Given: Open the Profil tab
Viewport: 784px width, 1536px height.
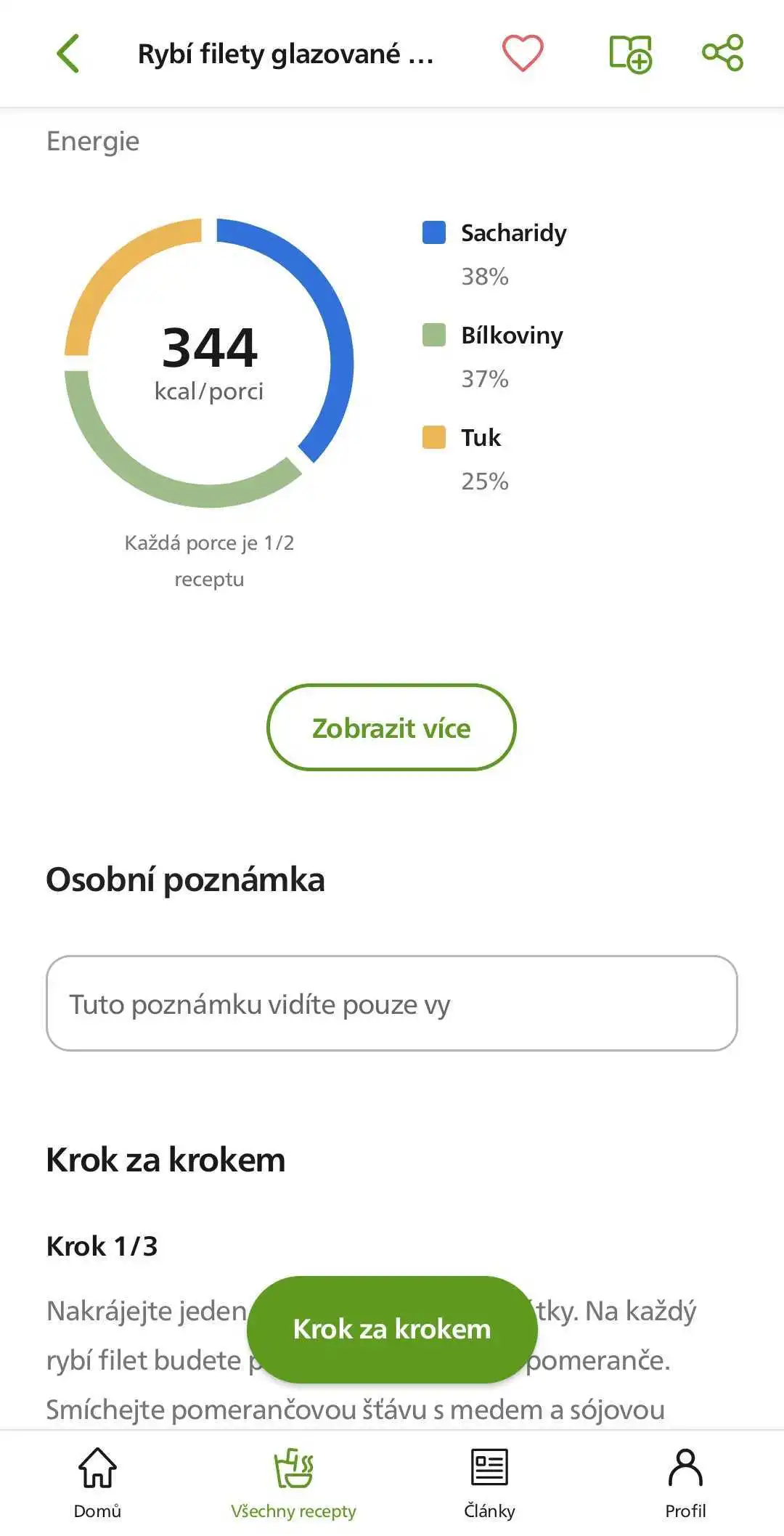Looking at the screenshot, I should [685, 1482].
